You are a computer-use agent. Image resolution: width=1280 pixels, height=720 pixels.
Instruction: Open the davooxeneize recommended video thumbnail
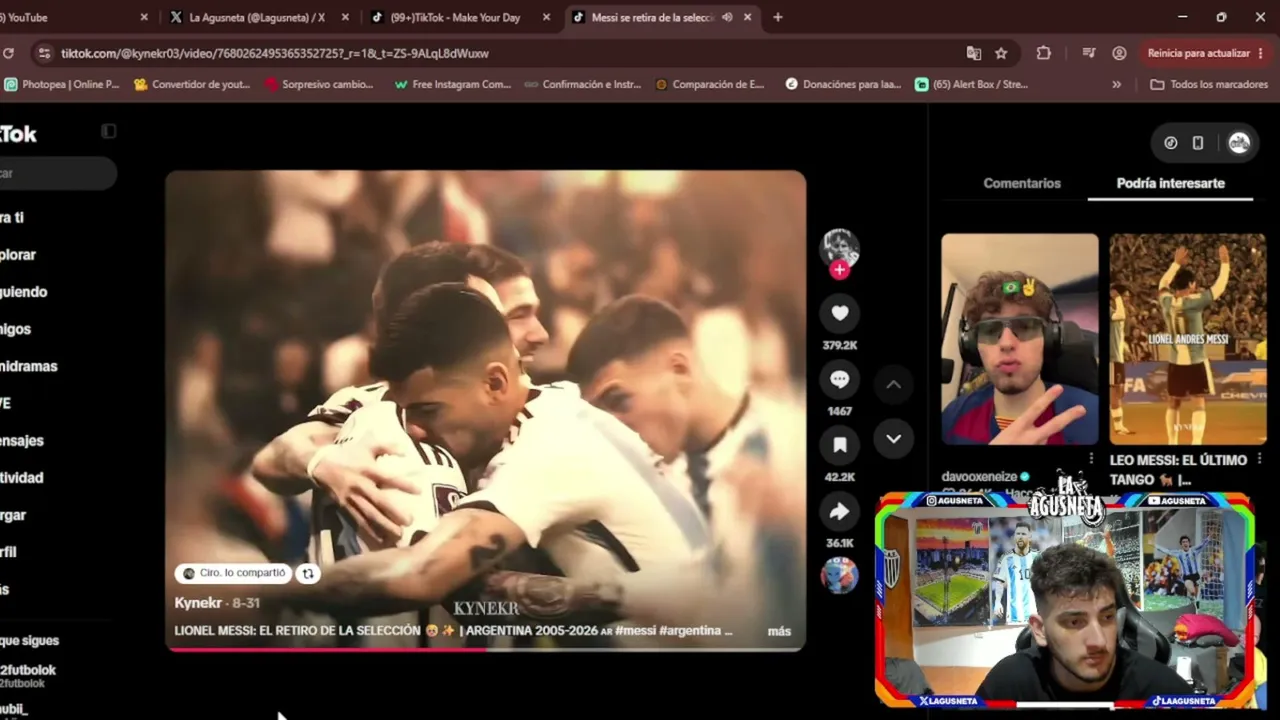click(x=1019, y=339)
